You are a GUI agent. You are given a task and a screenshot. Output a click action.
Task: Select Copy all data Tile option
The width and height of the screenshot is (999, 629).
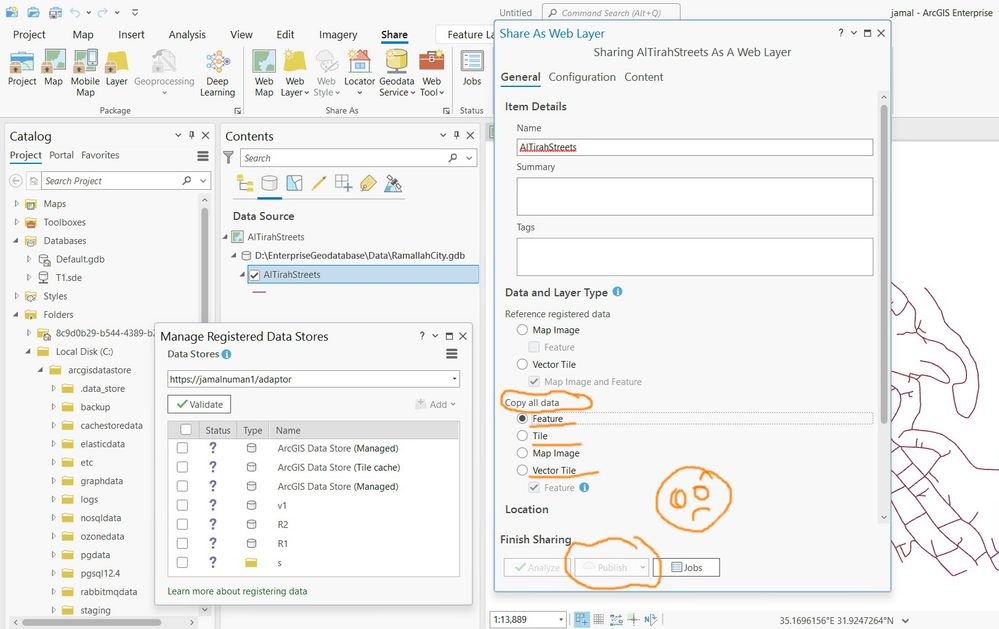(x=522, y=436)
